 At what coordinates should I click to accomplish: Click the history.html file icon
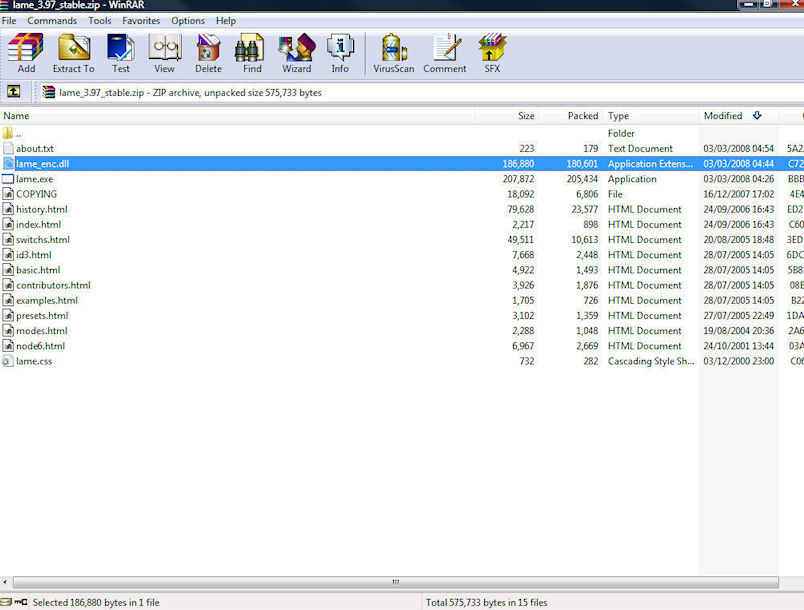(x=8, y=209)
